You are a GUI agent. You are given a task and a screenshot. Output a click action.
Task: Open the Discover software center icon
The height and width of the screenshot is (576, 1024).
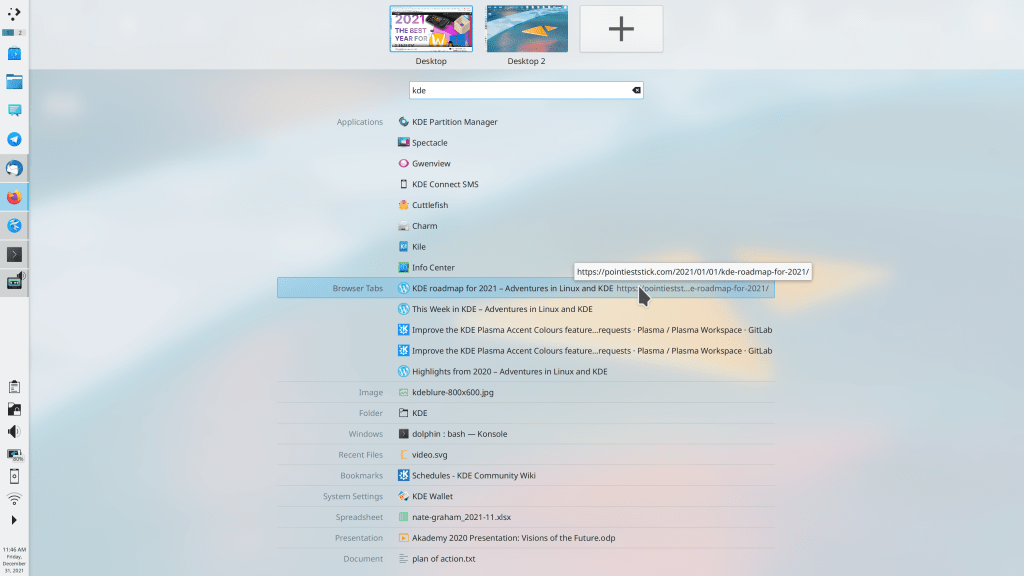(x=14, y=53)
